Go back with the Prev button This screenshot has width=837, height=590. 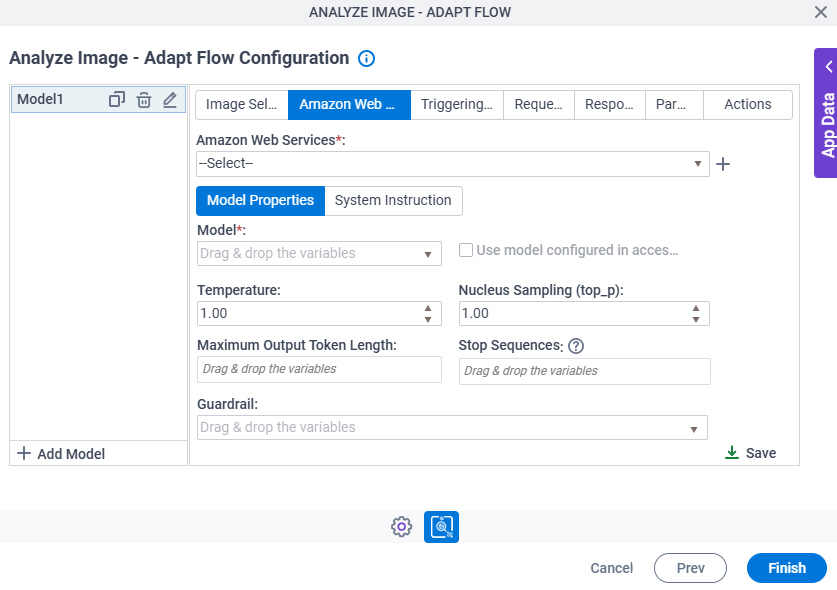(690, 568)
